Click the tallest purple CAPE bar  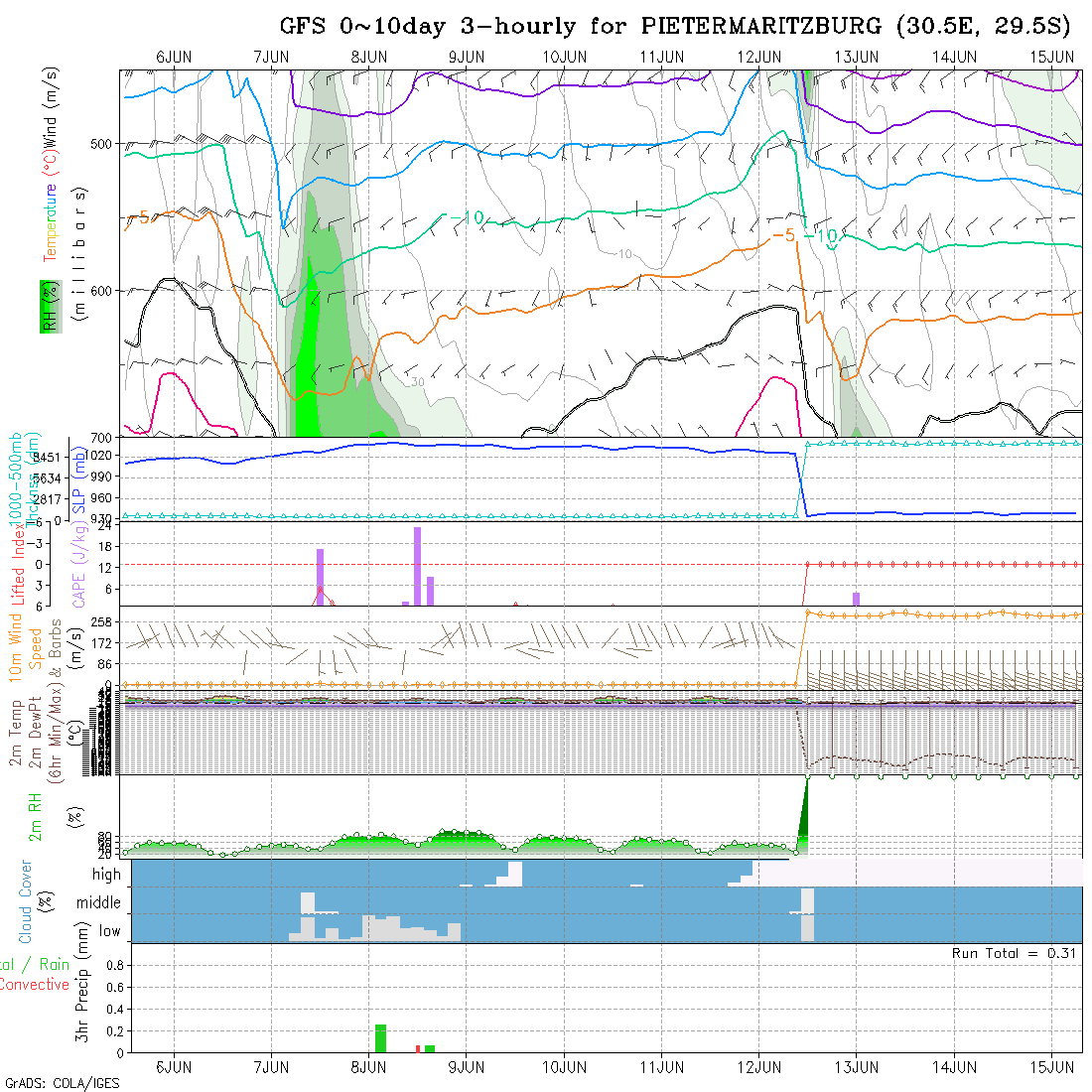click(418, 566)
